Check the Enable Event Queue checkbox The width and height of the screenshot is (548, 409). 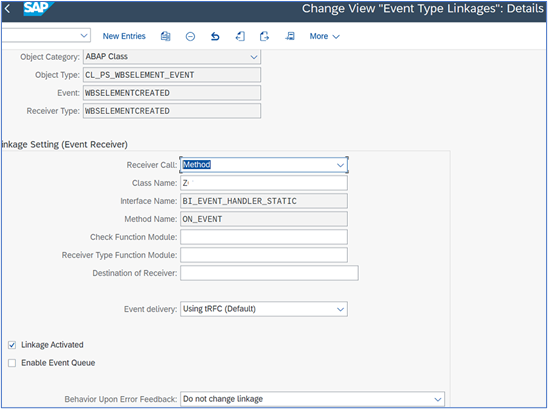click(x=12, y=363)
